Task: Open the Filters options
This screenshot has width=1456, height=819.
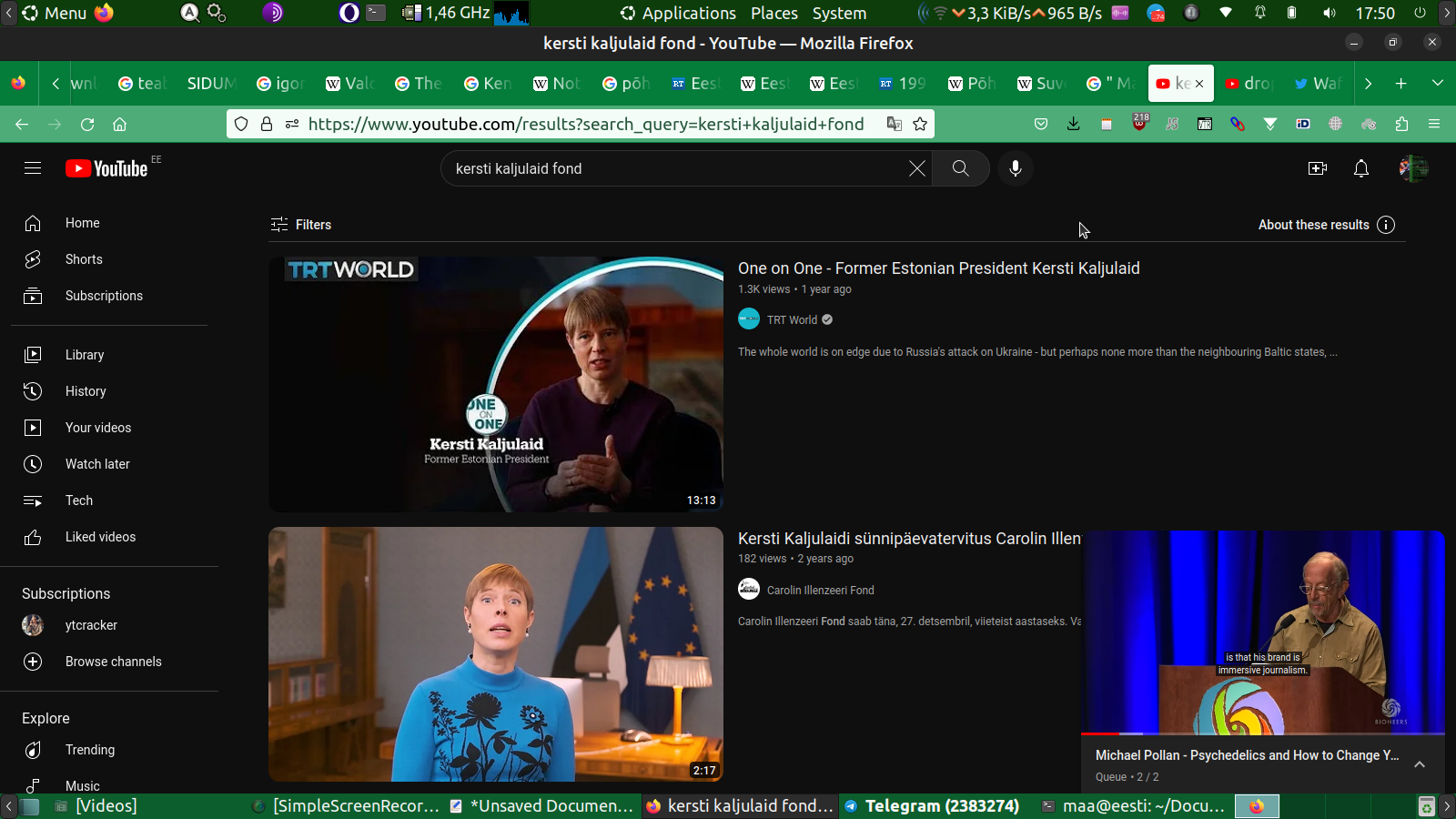Action: coord(301,225)
